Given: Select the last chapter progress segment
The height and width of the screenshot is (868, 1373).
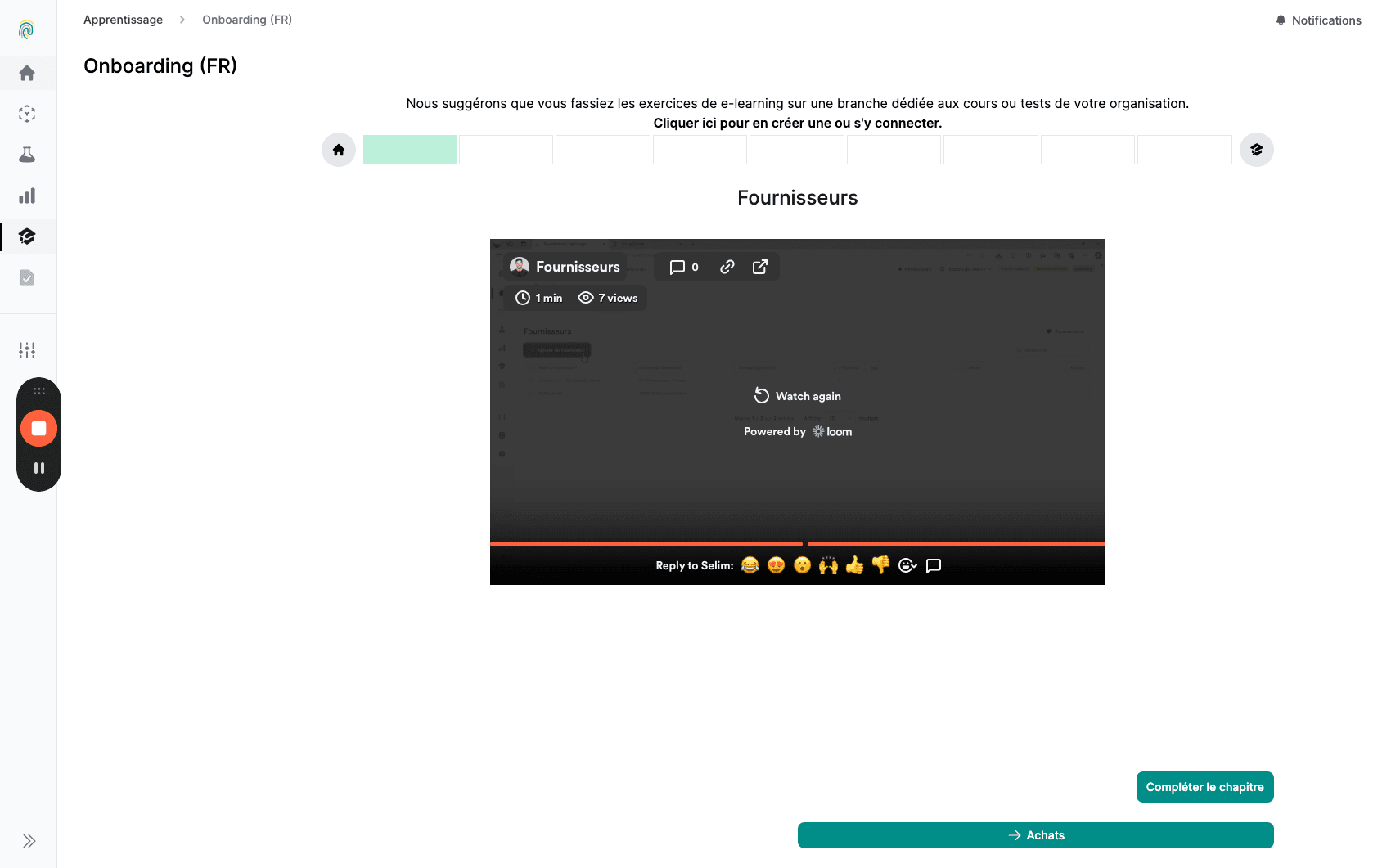Looking at the screenshot, I should [x=1185, y=150].
